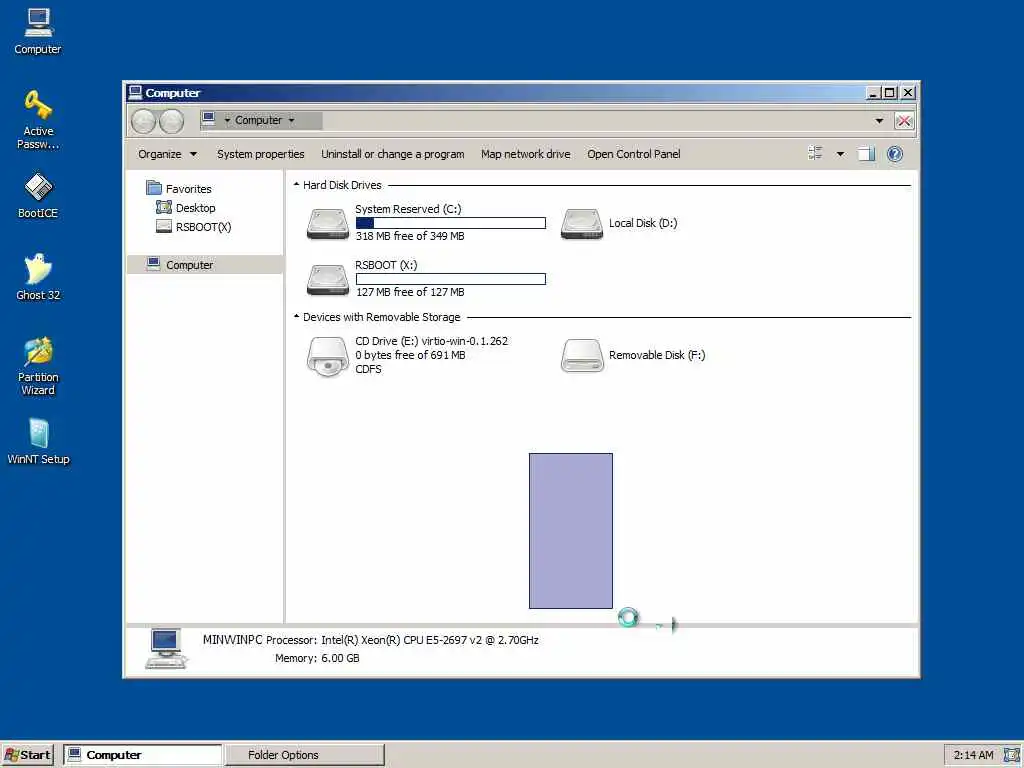Open Partition Wizard desktop shortcut
The width and height of the screenshot is (1024, 768).
coord(38,366)
